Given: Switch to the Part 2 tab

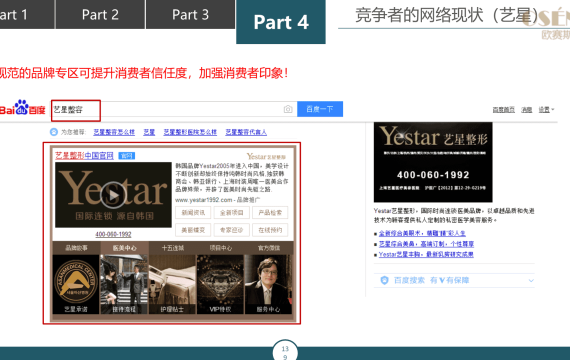Looking at the screenshot, I should (x=100, y=15).
